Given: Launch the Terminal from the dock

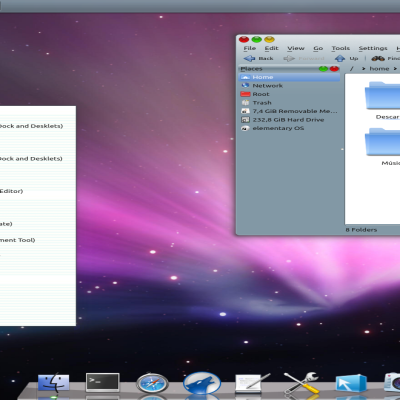Looking at the screenshot, I should tap(102, 382).
